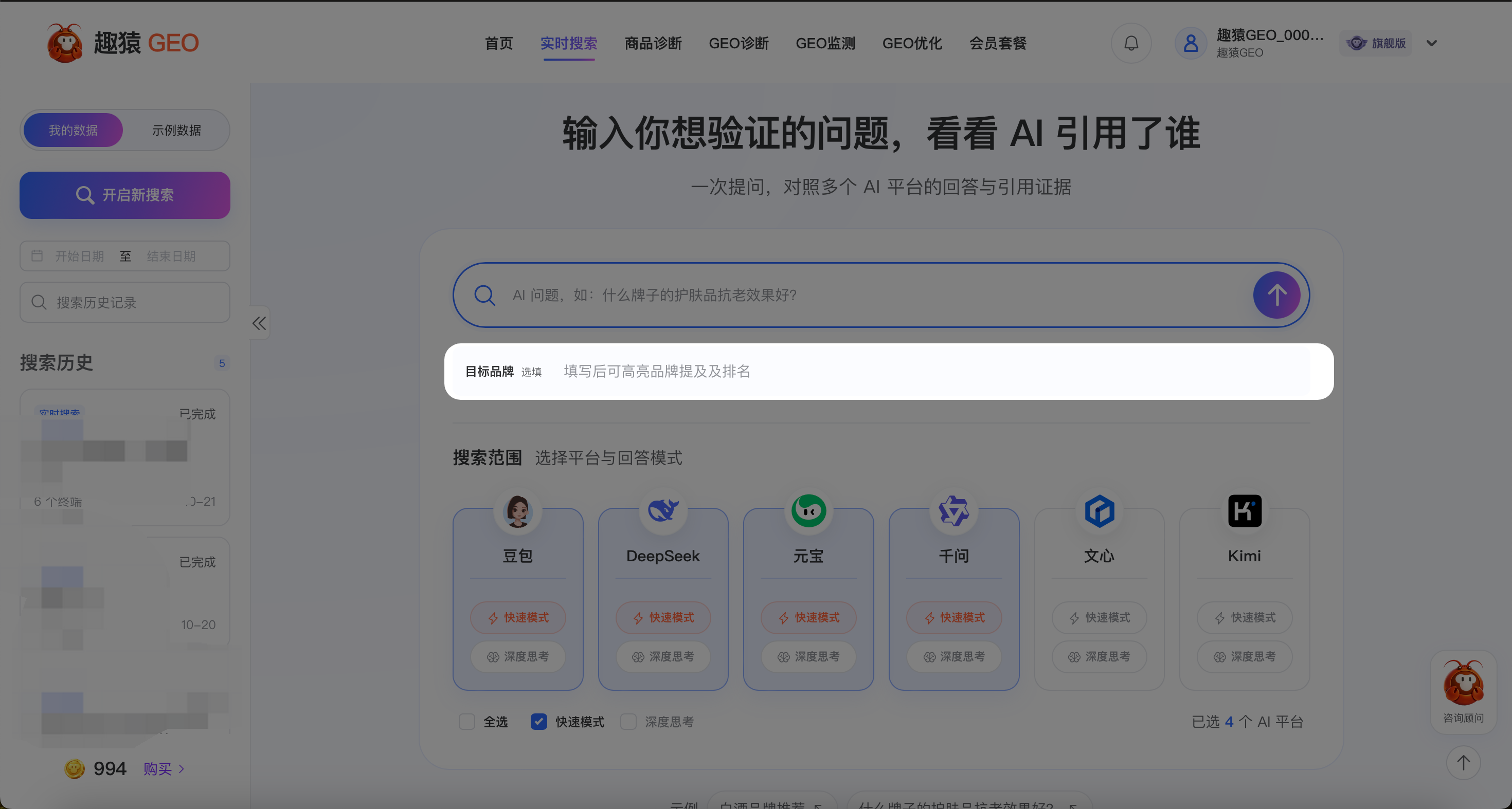The width and height of the screenshot is (1512, 809).
Task: Toggle 深度思考 for 豆包
Action: (518, 656)
